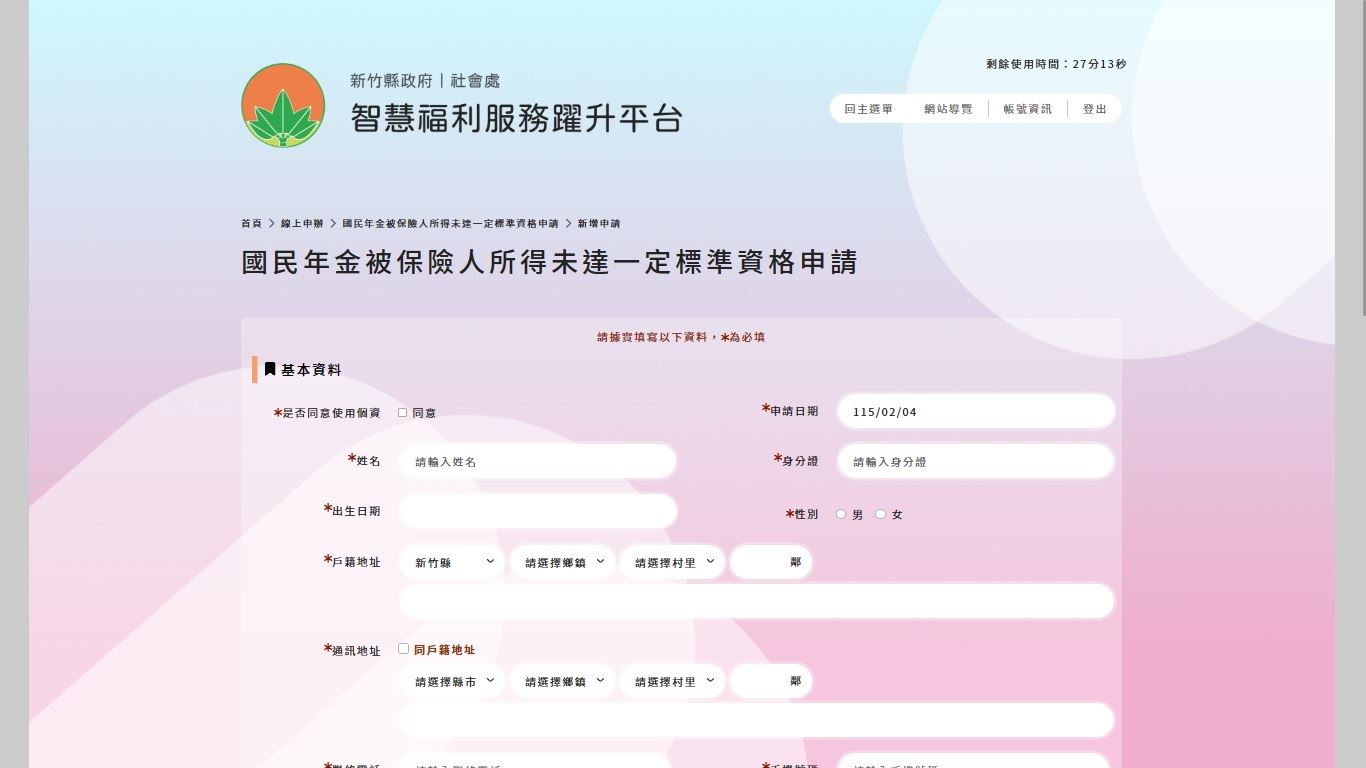Select the 女 gender radio button
The image size is (1366, 768).
point(880,514)
